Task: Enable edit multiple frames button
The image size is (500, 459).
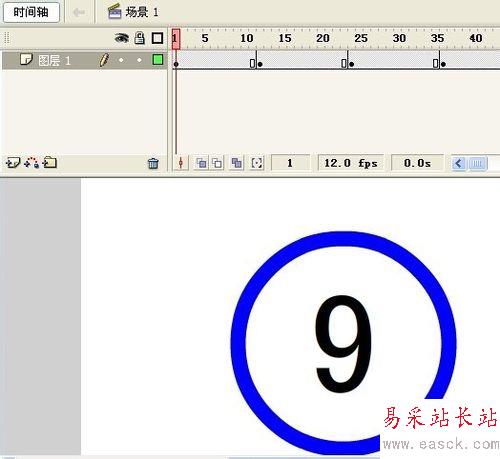Action: [x=237, y=163]
